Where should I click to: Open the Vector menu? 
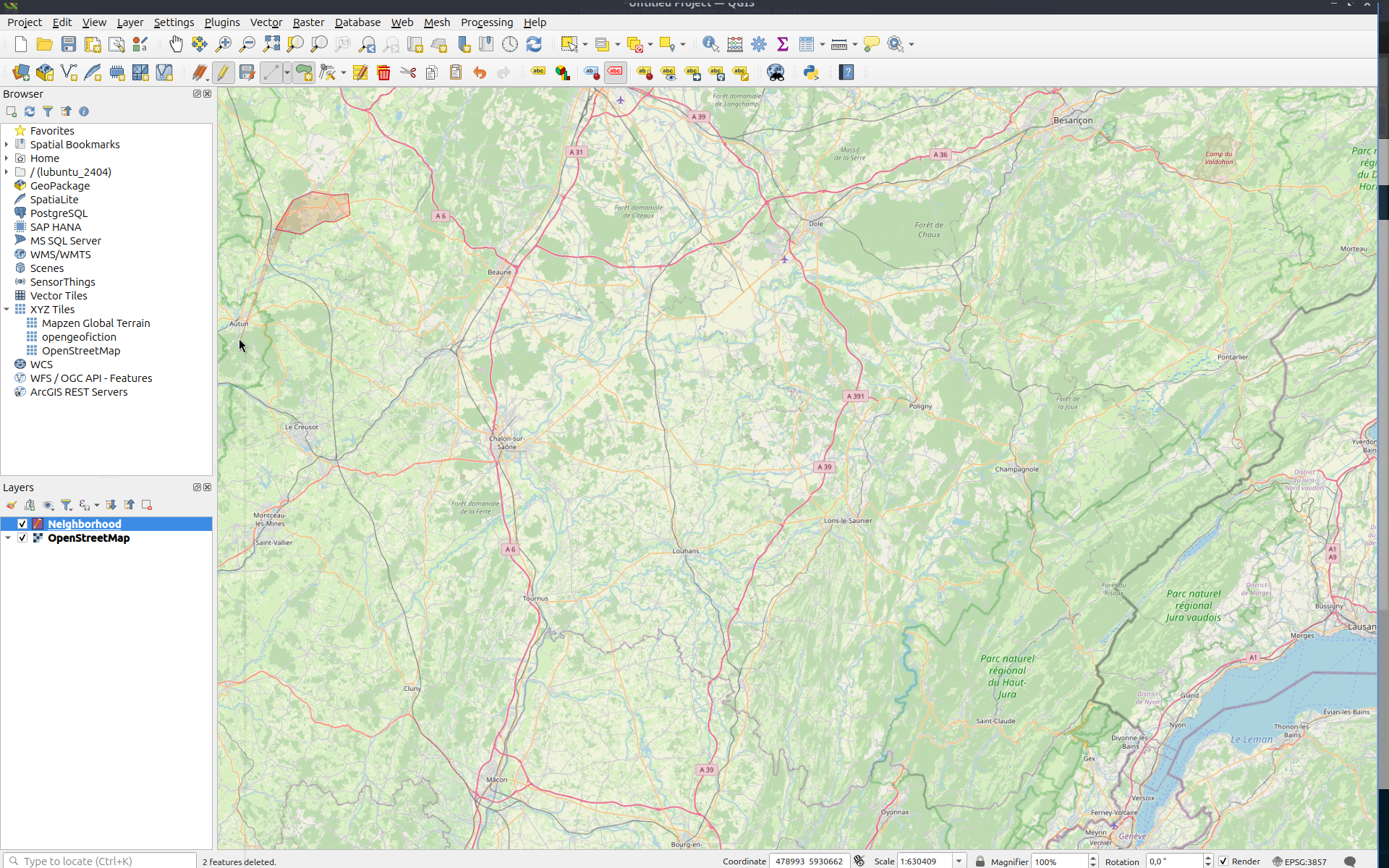266,22
